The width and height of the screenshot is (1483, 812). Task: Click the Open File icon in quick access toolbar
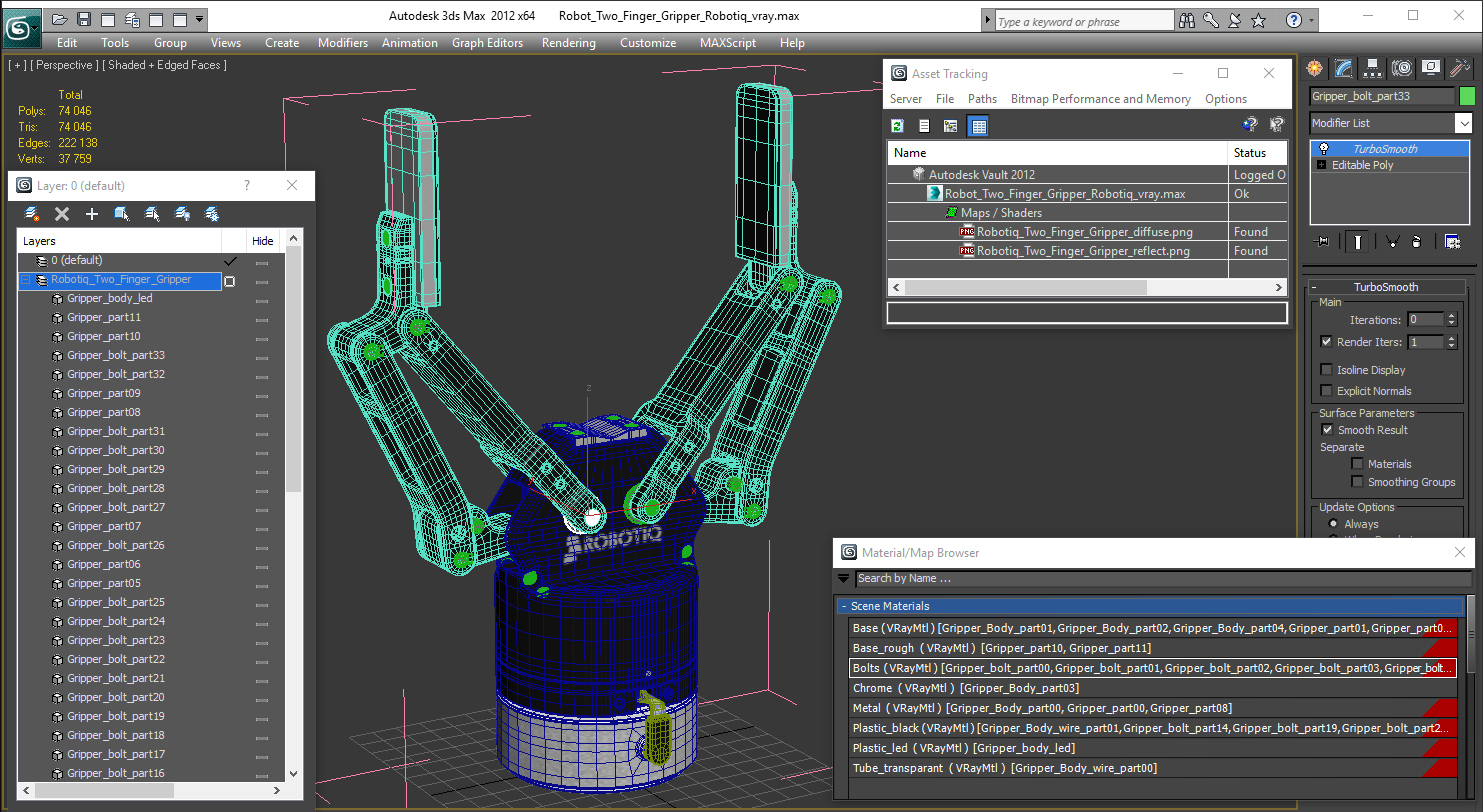pyautogui.click(x=61, y=19)
